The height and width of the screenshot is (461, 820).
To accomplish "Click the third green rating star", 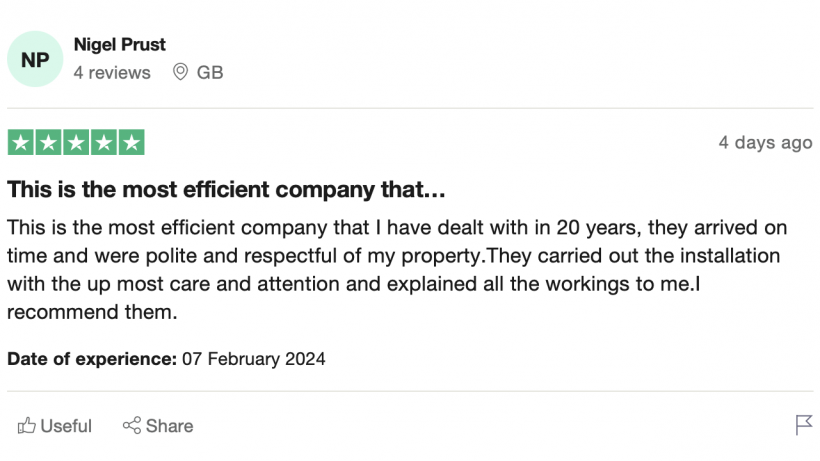I will tap(76, 142).
